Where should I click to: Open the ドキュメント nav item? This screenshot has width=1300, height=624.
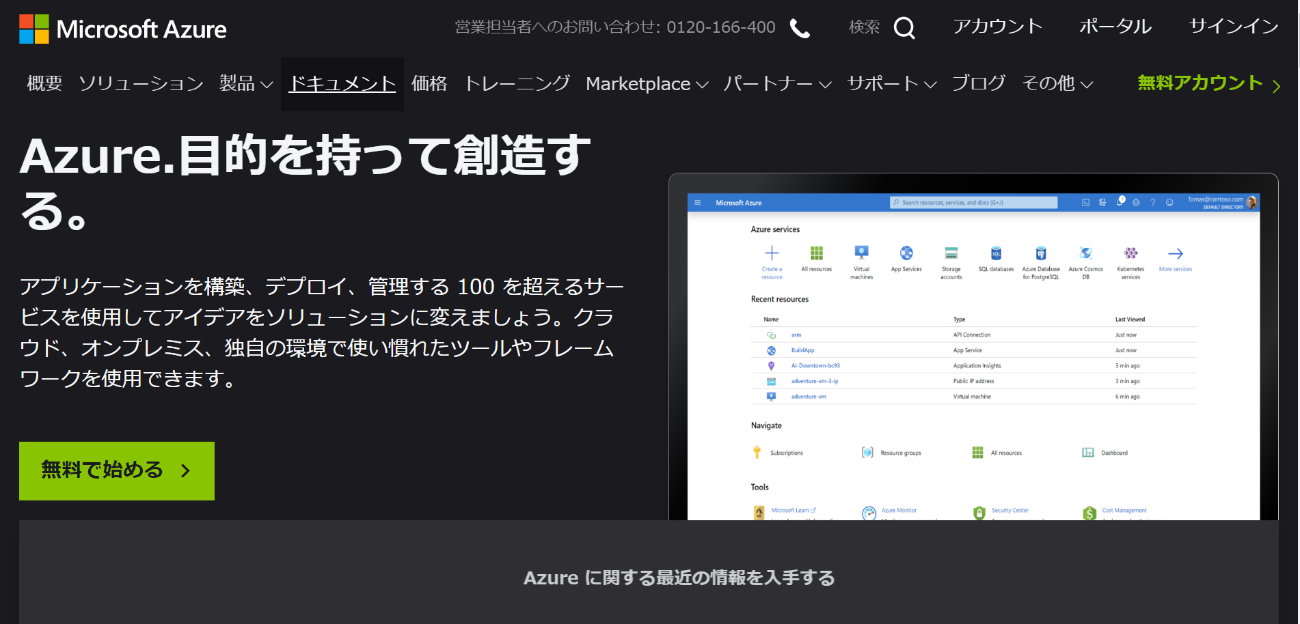point(342,84)
